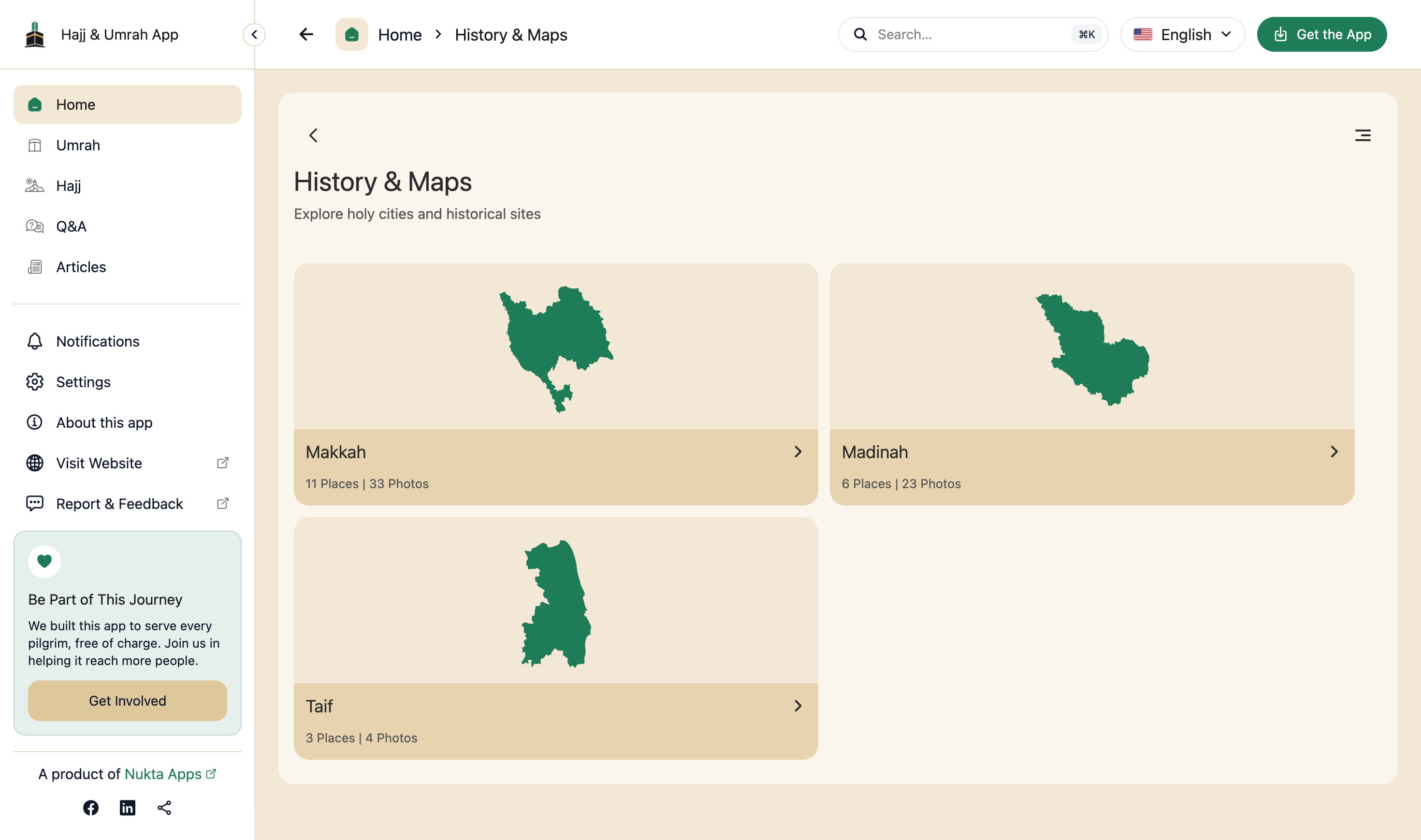This screenshot has height=840, width=1421.
Task: Click the share icon in footer
Action: (164, 808)
